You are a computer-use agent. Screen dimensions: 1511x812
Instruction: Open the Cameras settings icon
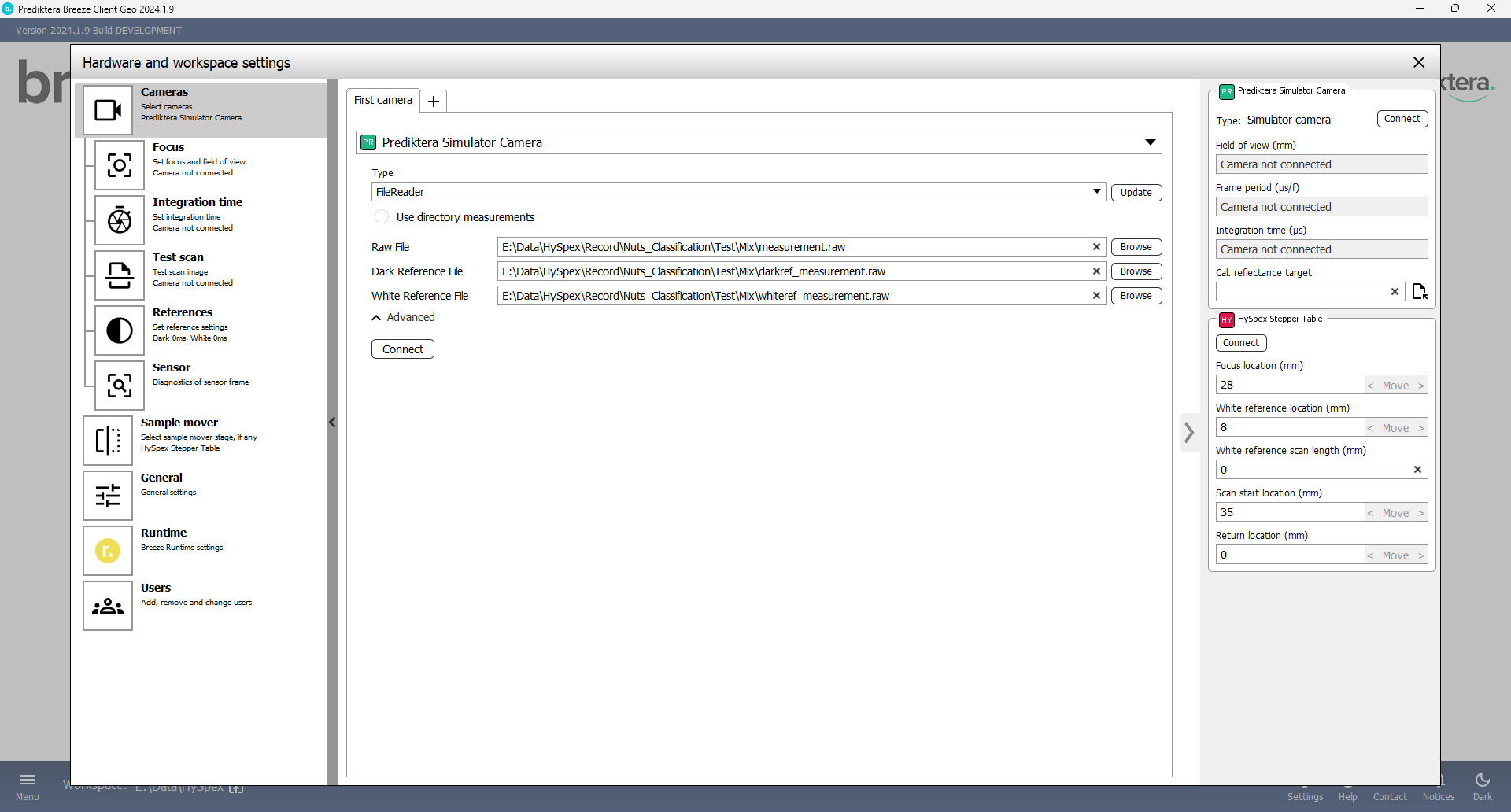(108, 110)
